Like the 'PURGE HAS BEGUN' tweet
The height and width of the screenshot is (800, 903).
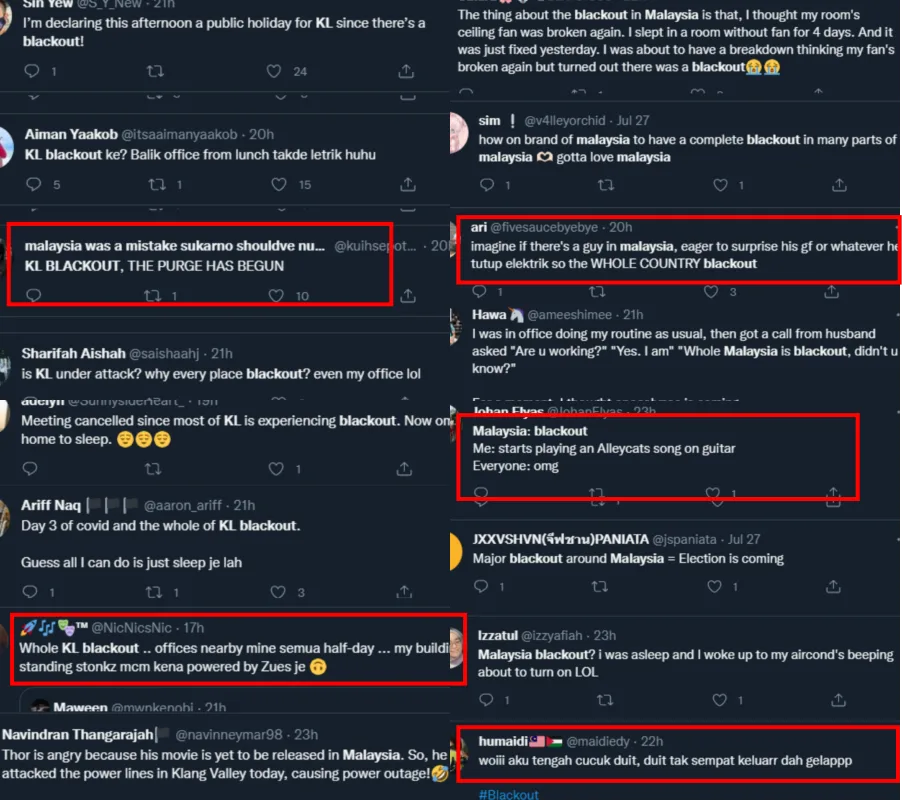click(276, 295)
